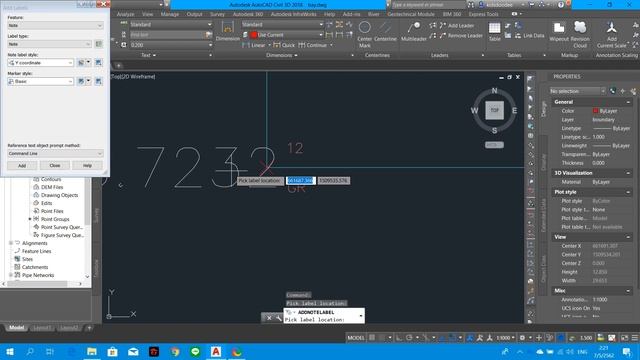The width and height of the screenshot is (640, 360).
Task: Click the command line input area
Action: (322, 320)
